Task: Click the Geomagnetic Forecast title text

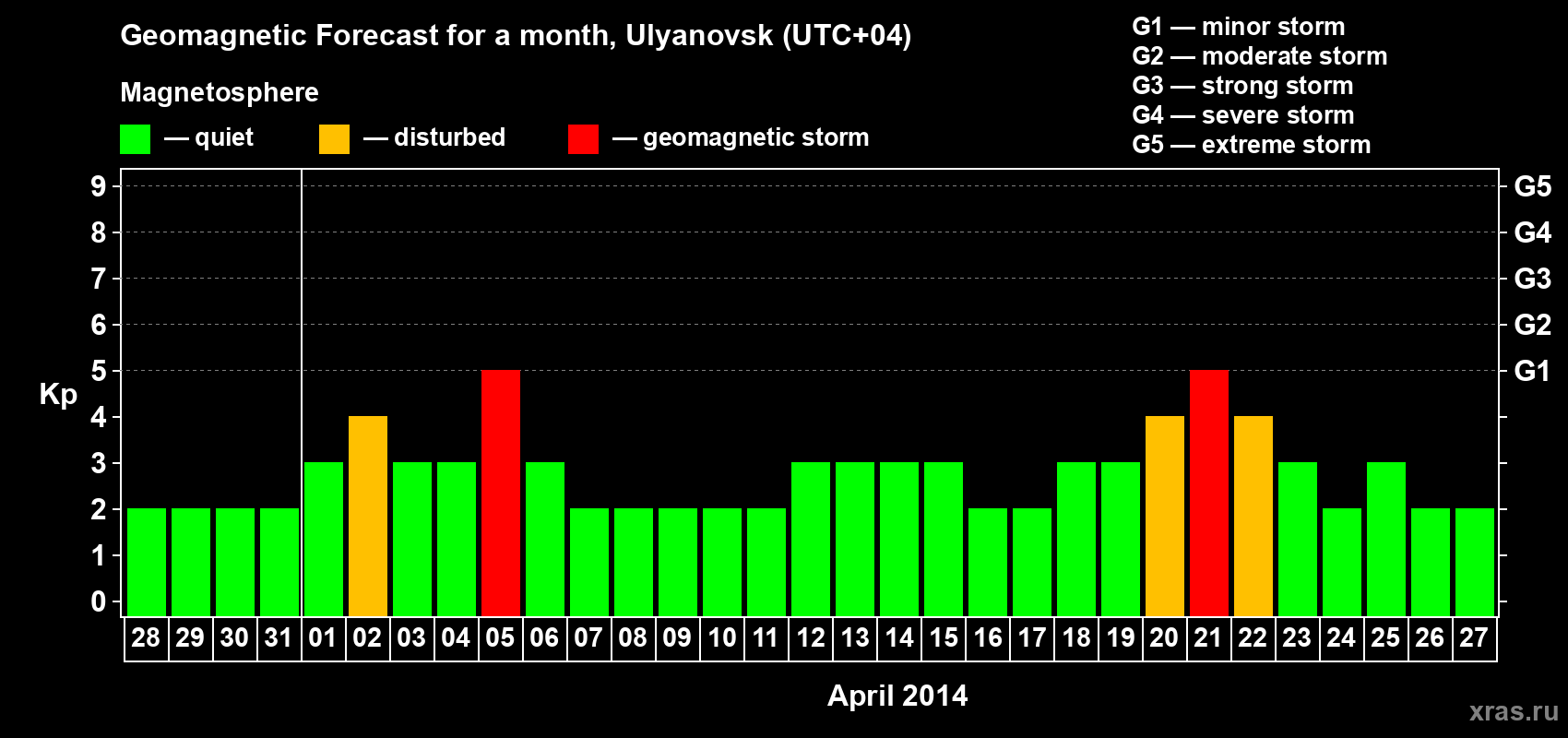Action: click(516, 36)
